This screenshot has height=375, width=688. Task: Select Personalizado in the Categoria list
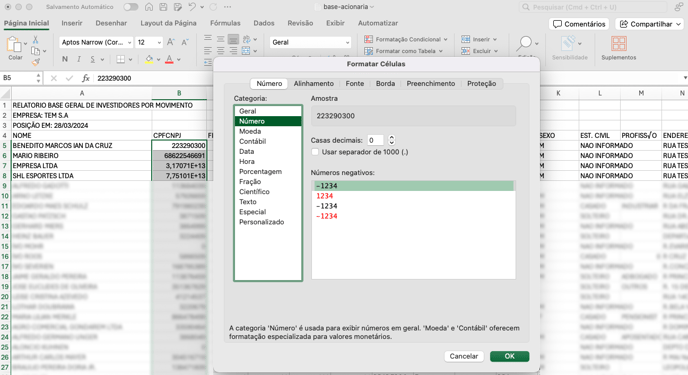coord(268,222)
